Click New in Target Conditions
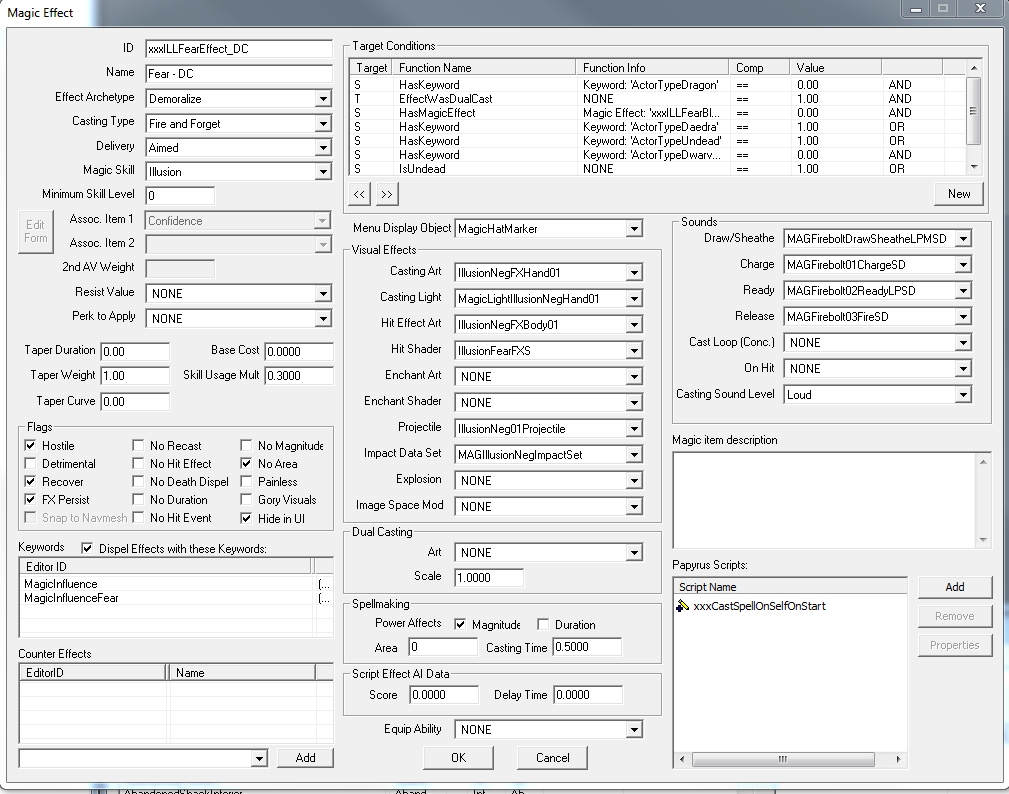This screenshot has height=794, width=1009. click(959, 194)
